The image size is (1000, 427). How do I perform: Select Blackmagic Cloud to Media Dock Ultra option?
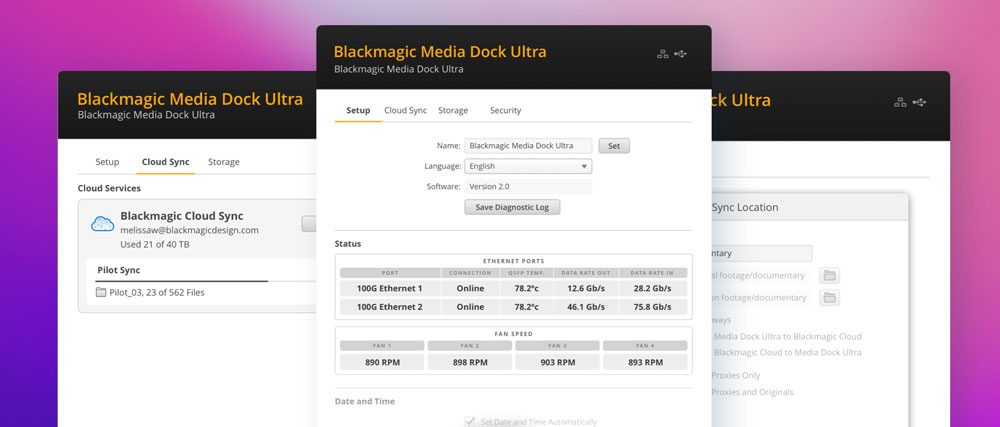click(787, 352)
